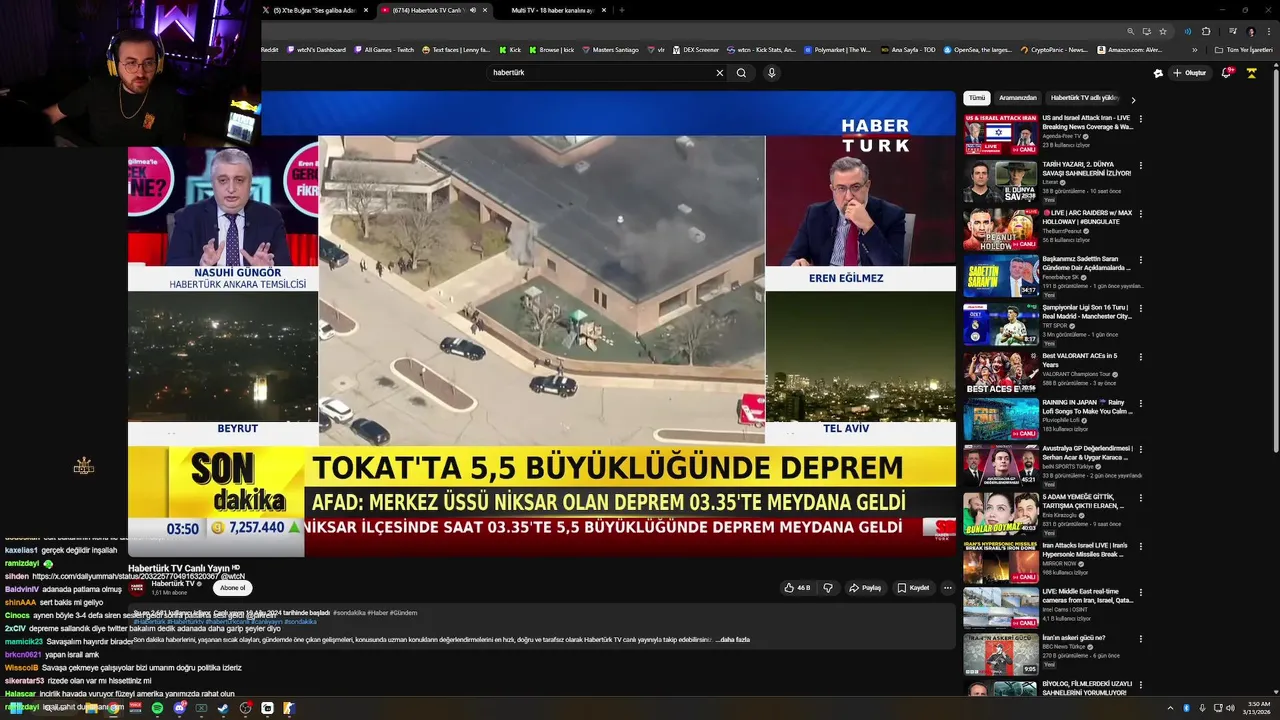Open options for US and Israel Attack Iran video
The image size is (1280, 720).
click(x=1140, y=118)
